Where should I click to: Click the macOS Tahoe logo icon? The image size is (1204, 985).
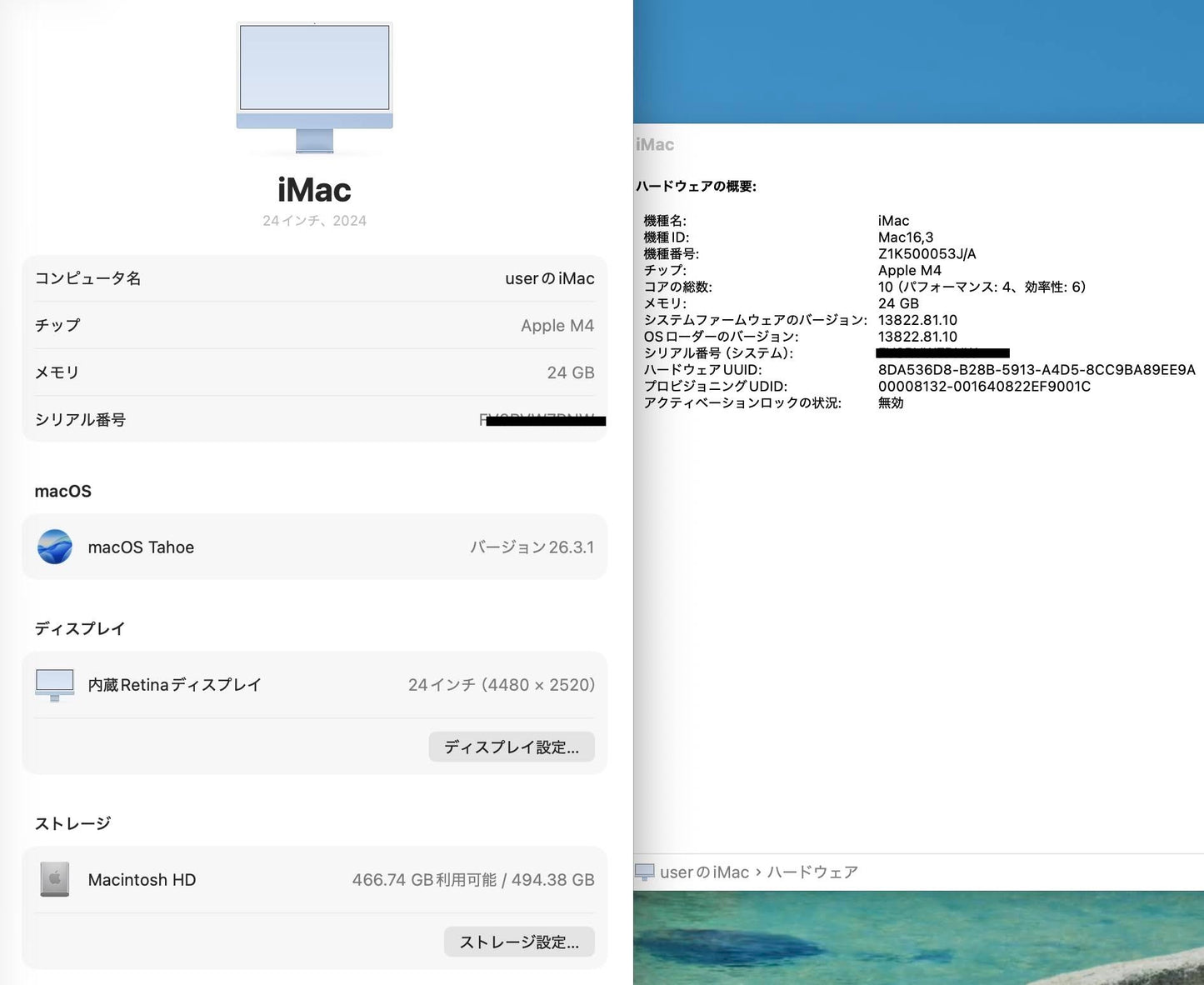[x=55, y=547]
